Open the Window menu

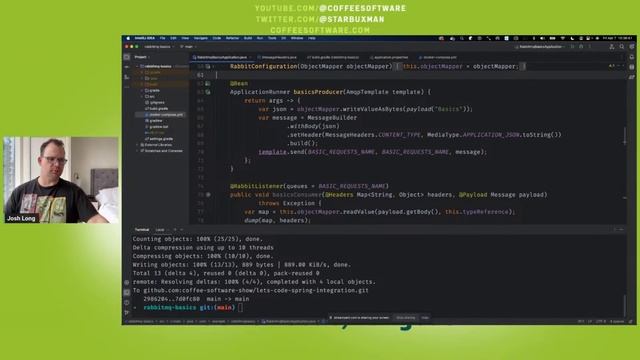pos(297,38)
